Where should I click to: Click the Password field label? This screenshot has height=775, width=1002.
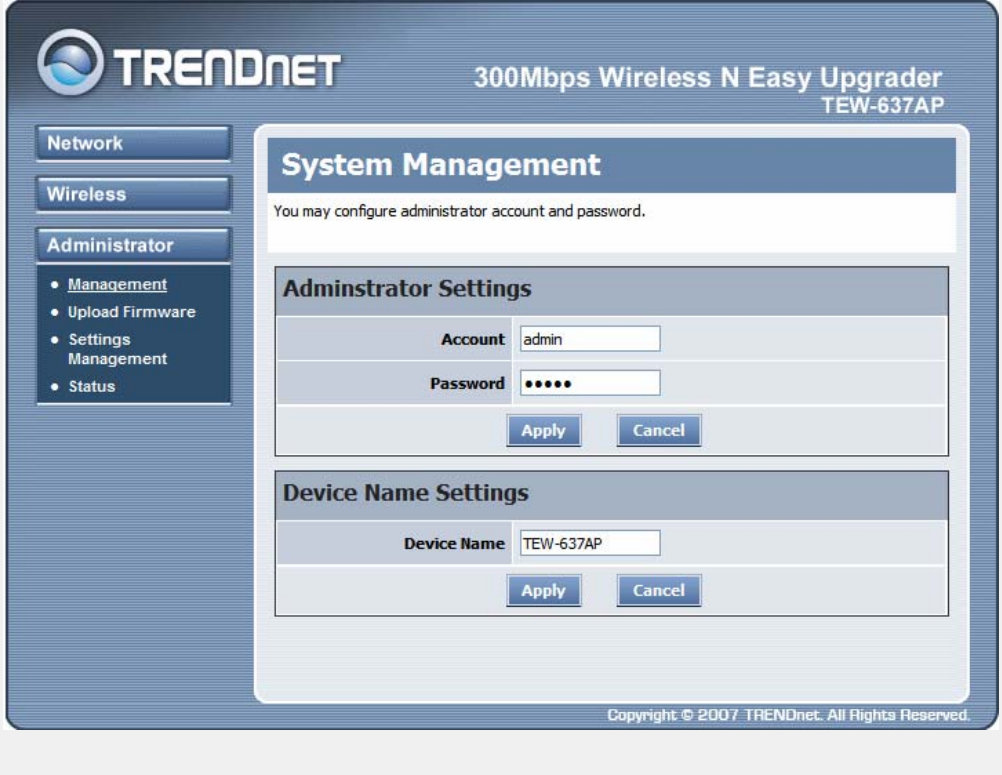click(467, 384)
